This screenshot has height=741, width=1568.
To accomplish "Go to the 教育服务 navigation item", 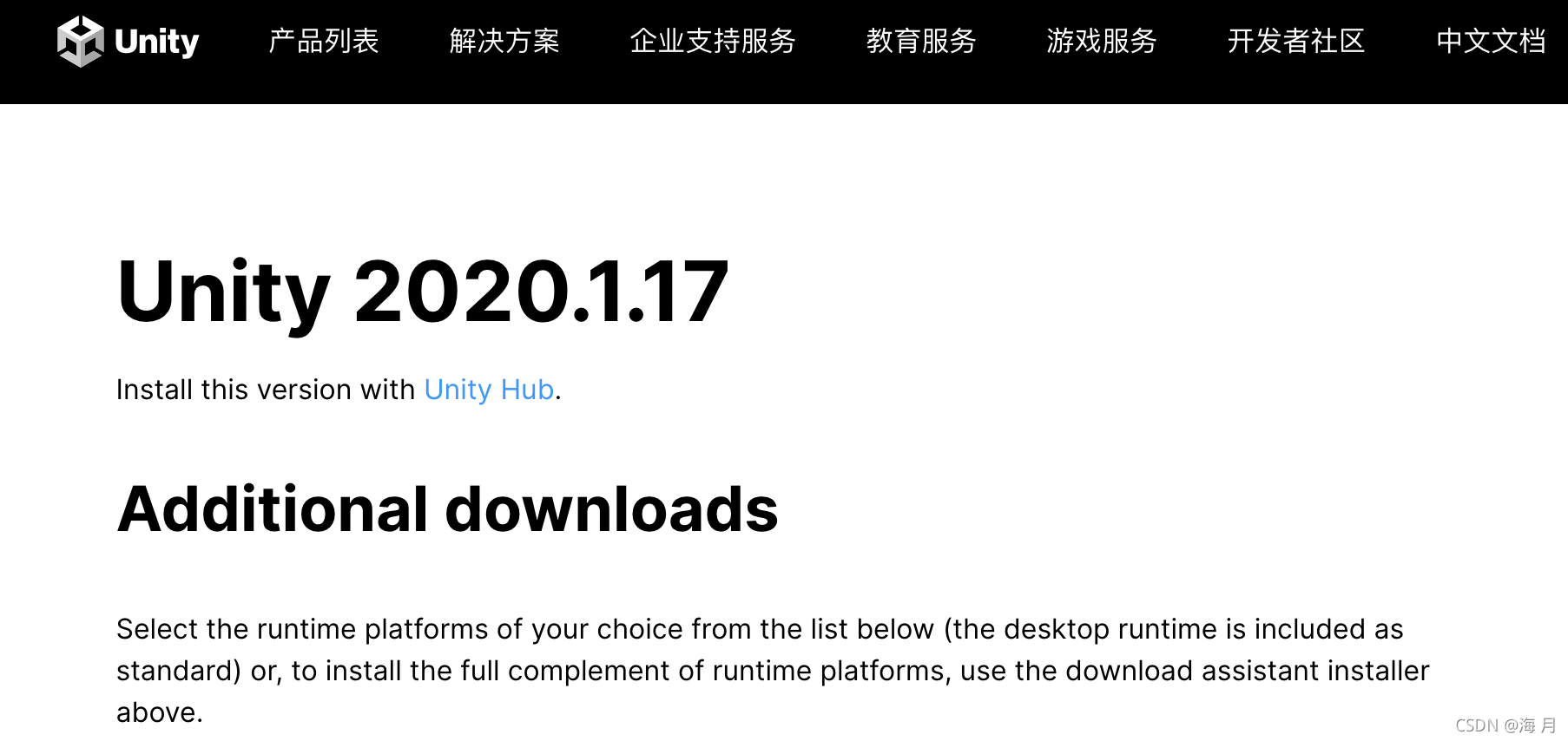I will tap(921, 41).
